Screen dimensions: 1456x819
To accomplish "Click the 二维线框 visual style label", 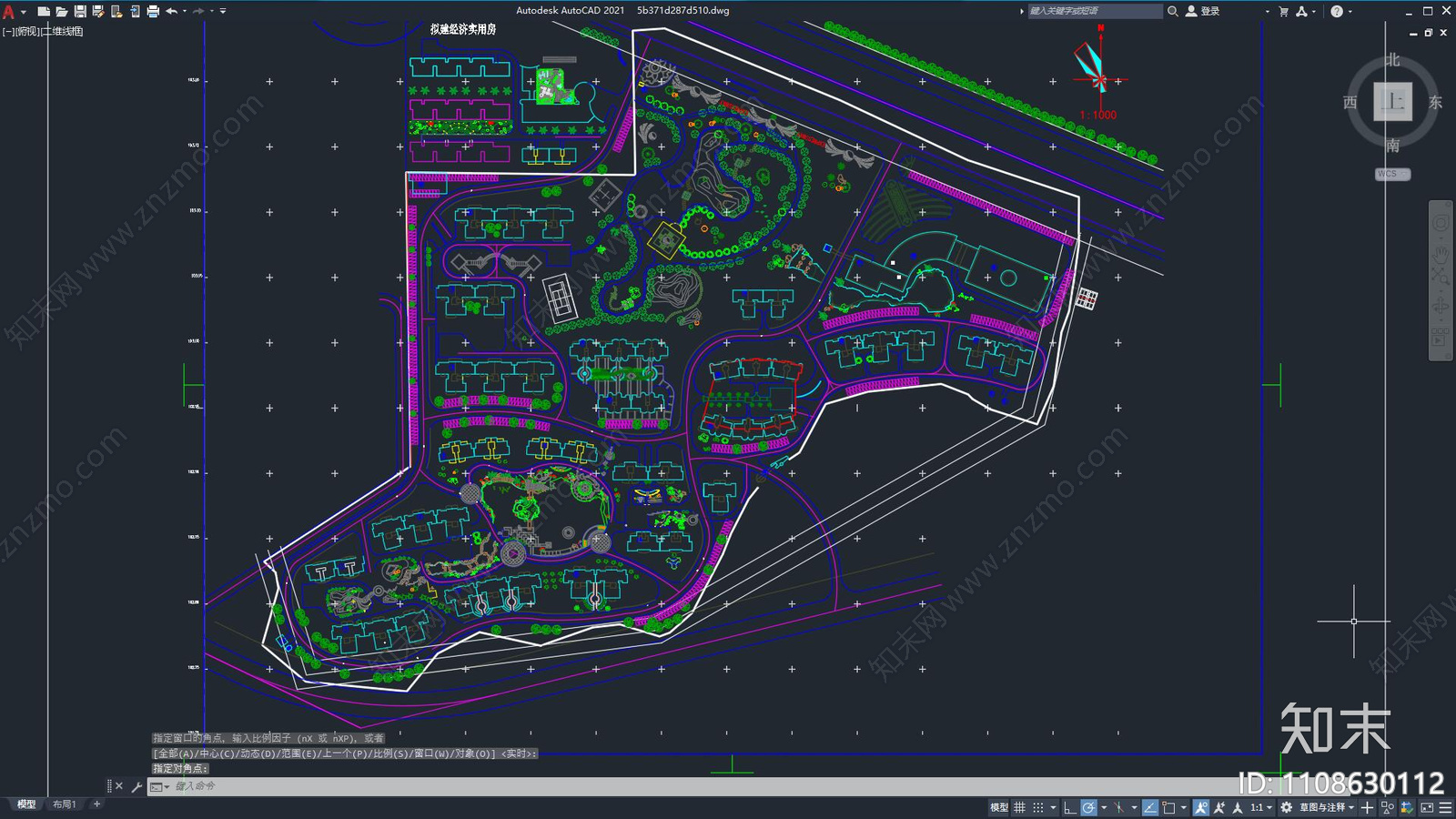I will (63, 31).
